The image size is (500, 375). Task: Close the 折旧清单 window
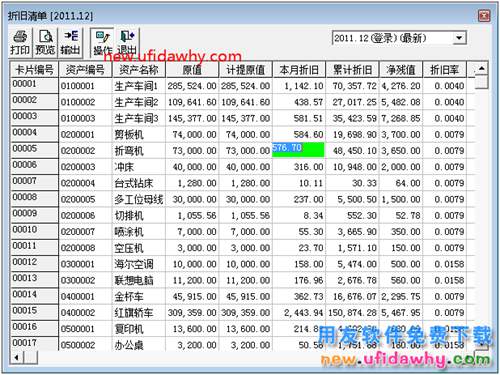[484, 15]
